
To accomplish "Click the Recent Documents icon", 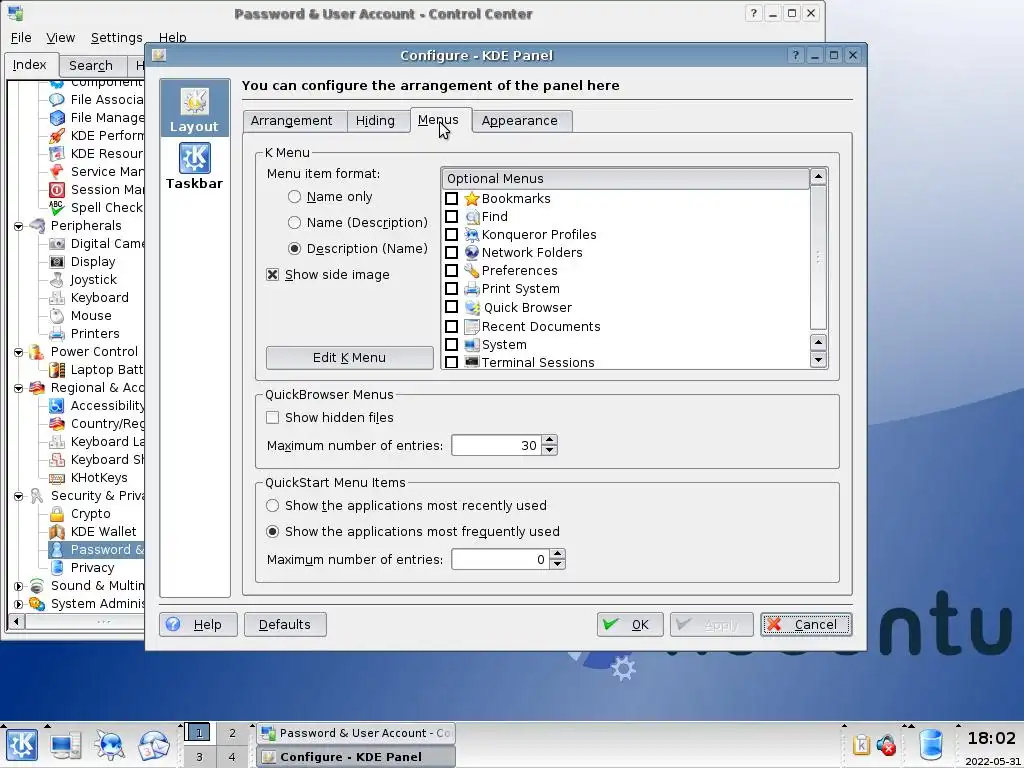I will [472, 327].
